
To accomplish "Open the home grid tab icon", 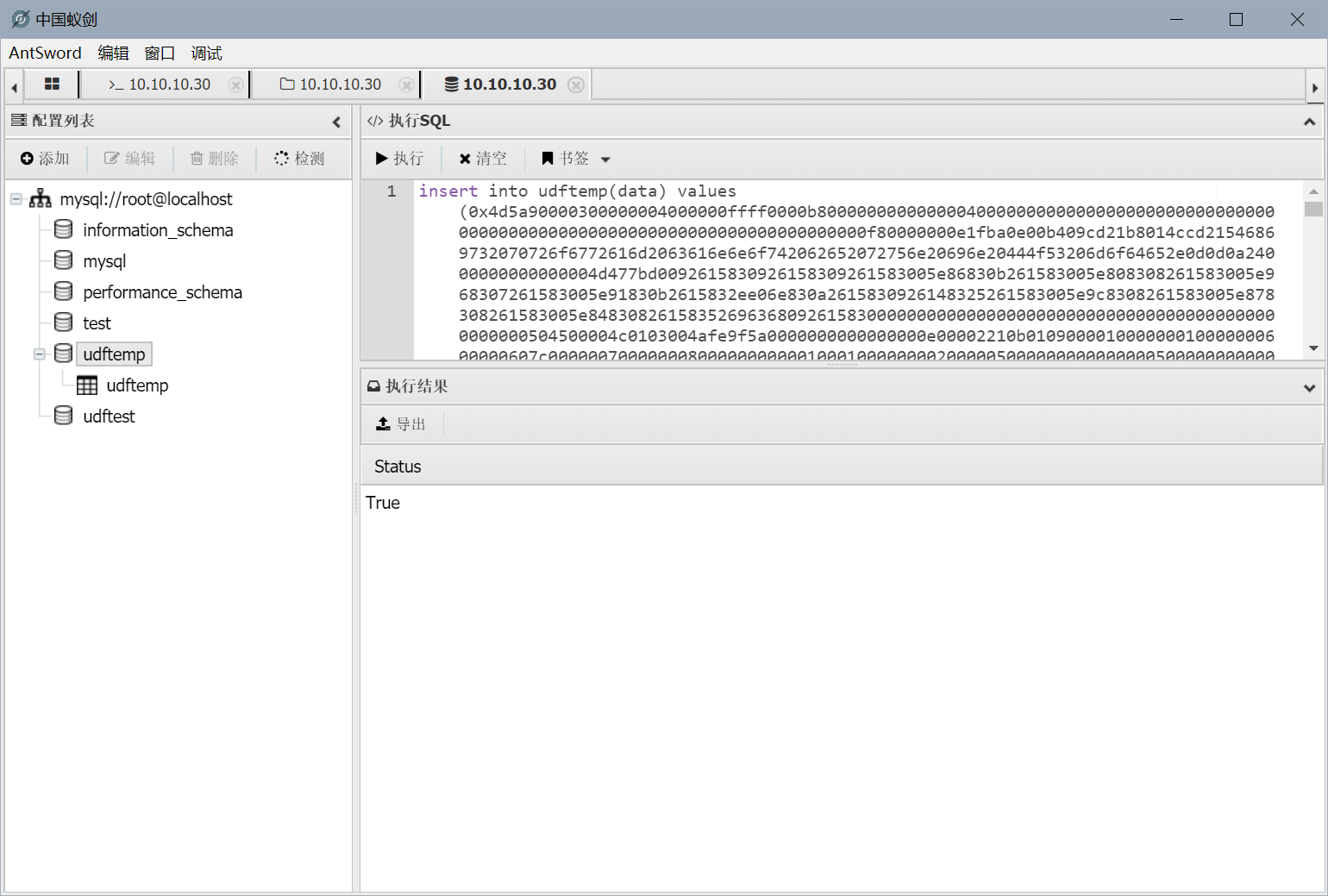I will point(52,85).
